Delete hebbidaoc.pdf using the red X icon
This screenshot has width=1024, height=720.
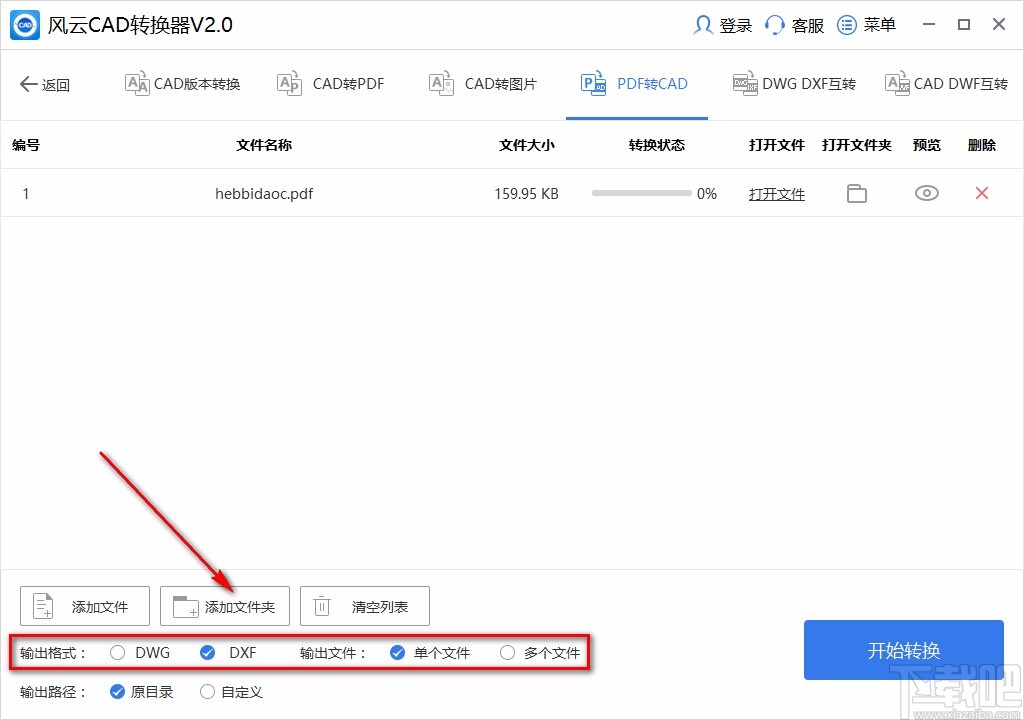pyautogui.click(x=980, y=193)
